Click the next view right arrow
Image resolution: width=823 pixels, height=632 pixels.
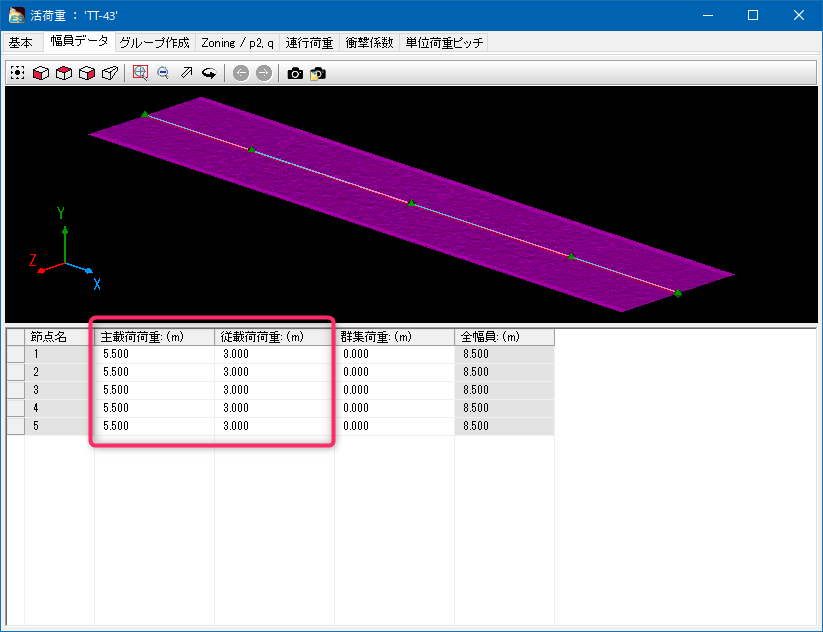264,73
